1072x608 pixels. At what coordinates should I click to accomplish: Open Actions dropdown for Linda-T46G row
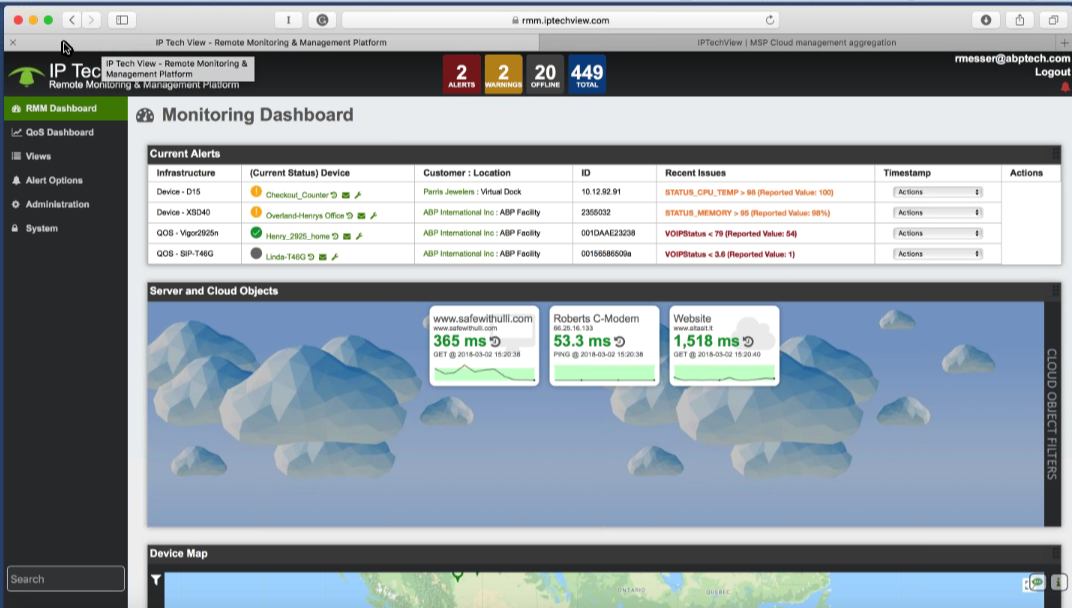pos(937,254)
